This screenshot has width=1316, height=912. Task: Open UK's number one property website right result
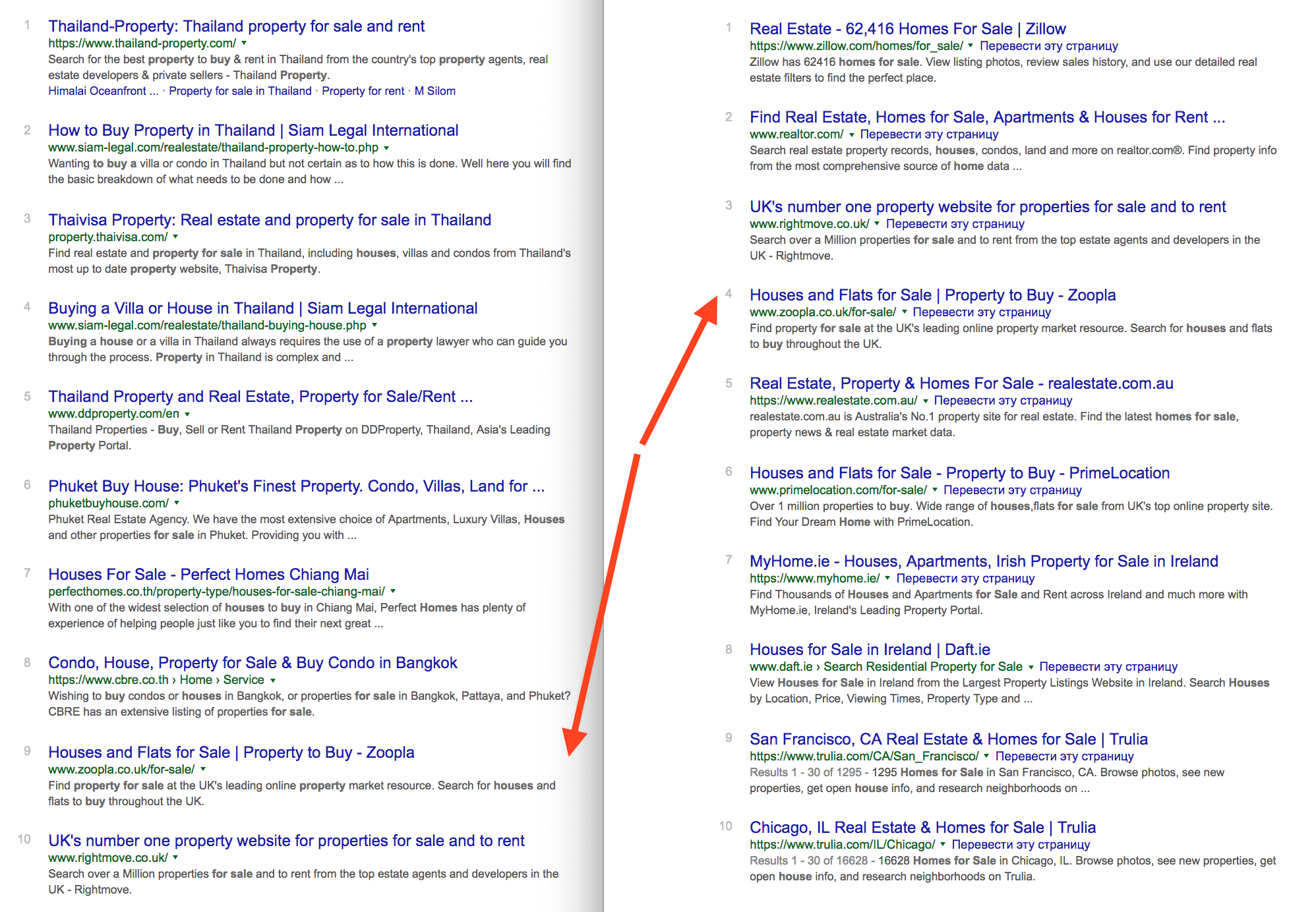[988, 207]
